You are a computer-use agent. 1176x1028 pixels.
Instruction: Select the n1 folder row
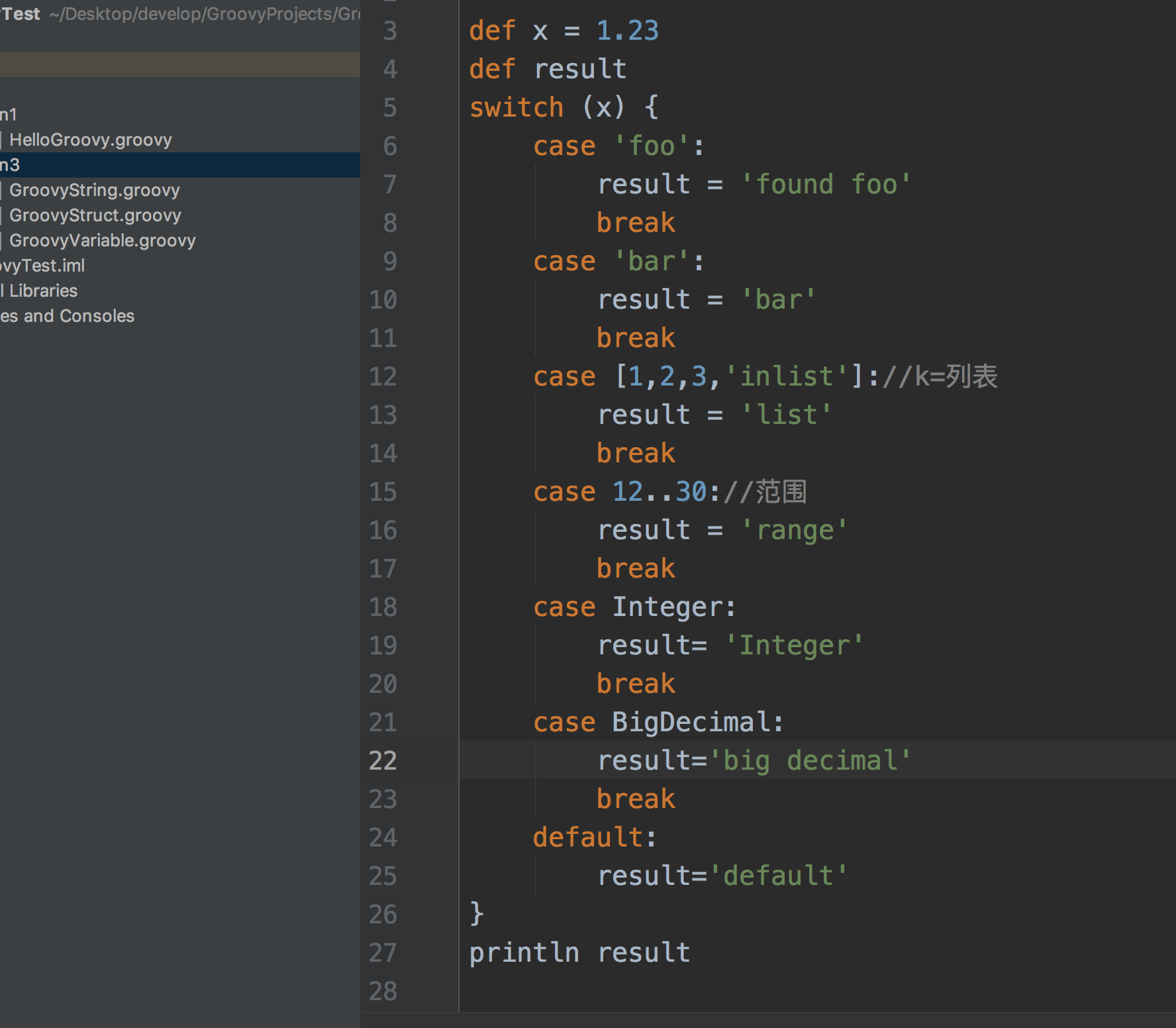(9, 115)
